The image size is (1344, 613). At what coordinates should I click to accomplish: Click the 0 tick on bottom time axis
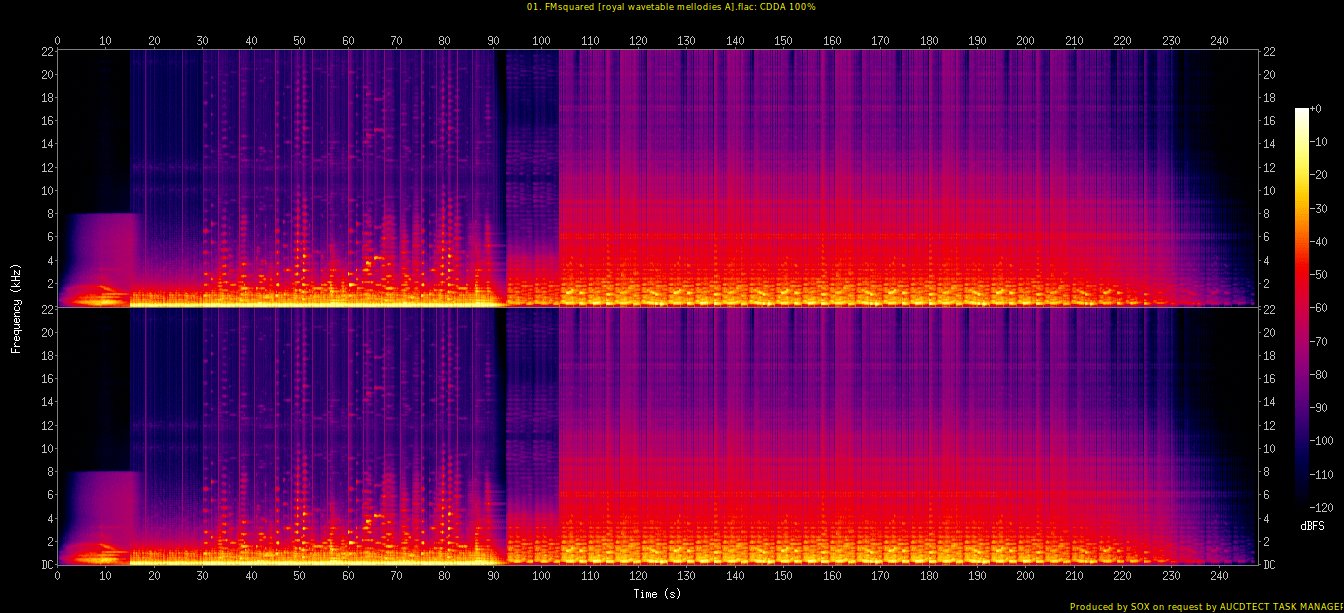pyautogui.click(x=58, y=577)
